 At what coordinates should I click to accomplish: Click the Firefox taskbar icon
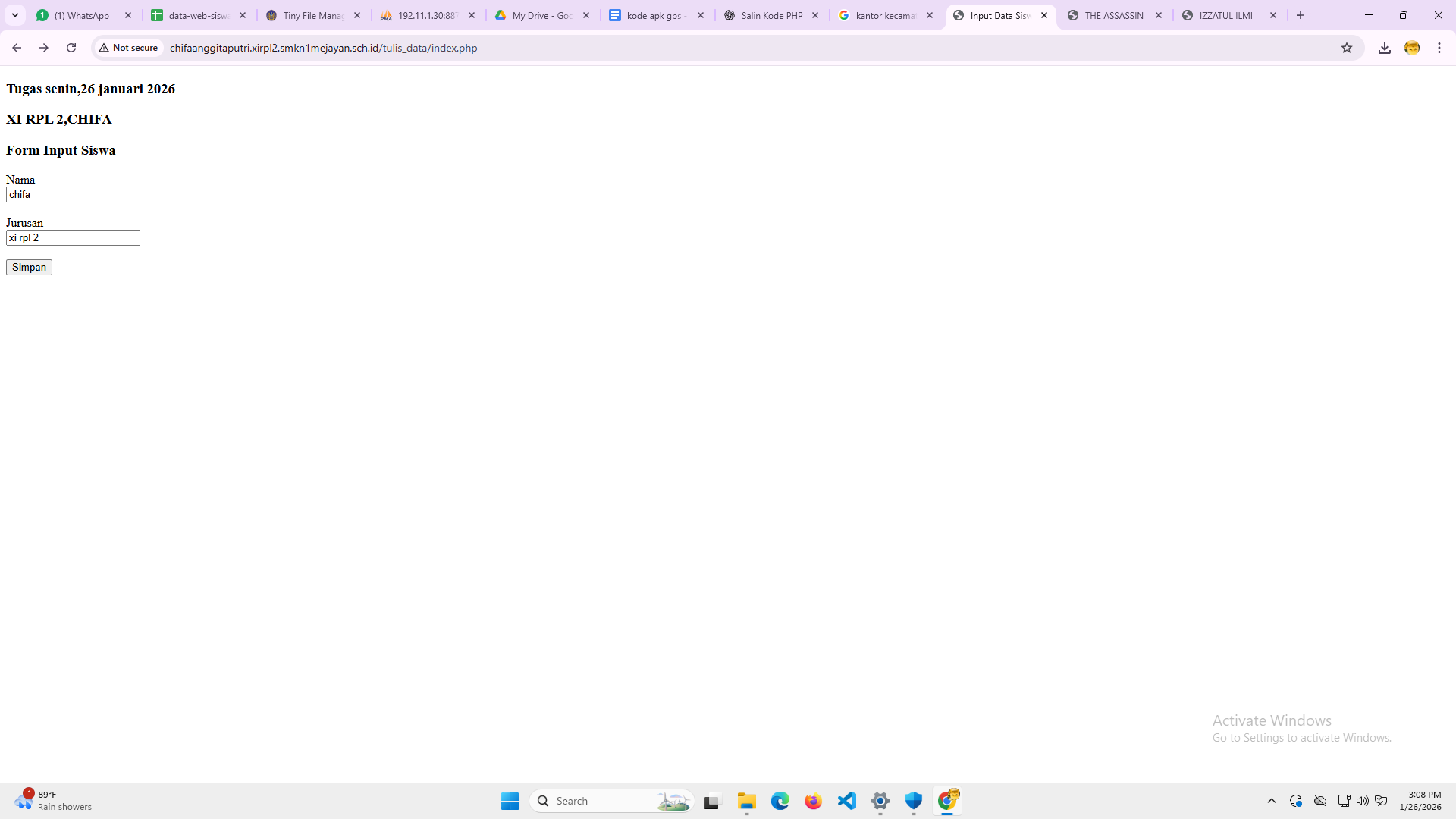pos(814,801)
